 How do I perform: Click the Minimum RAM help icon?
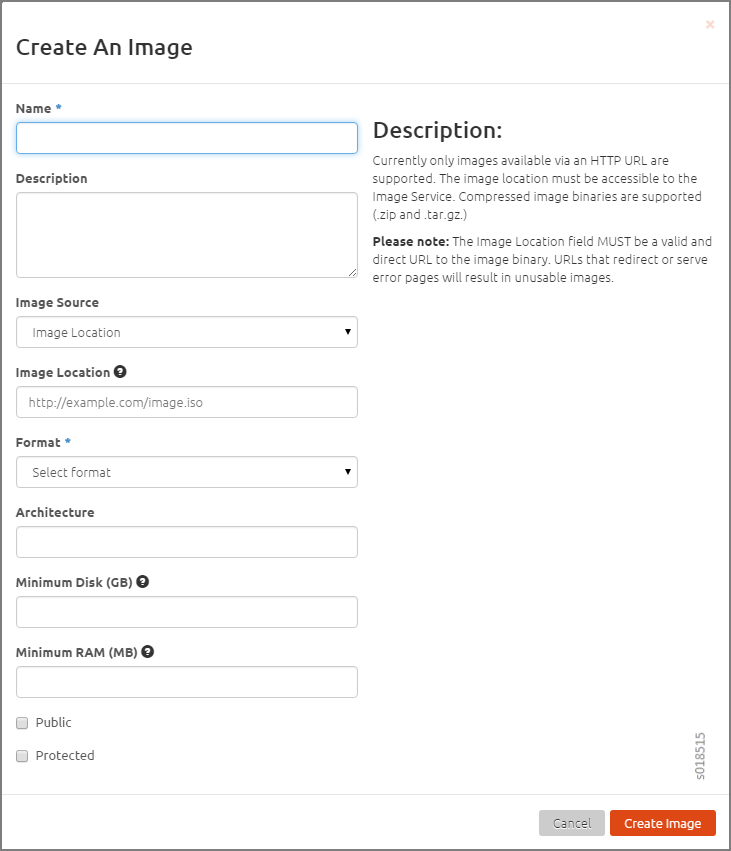coord(148,652)
